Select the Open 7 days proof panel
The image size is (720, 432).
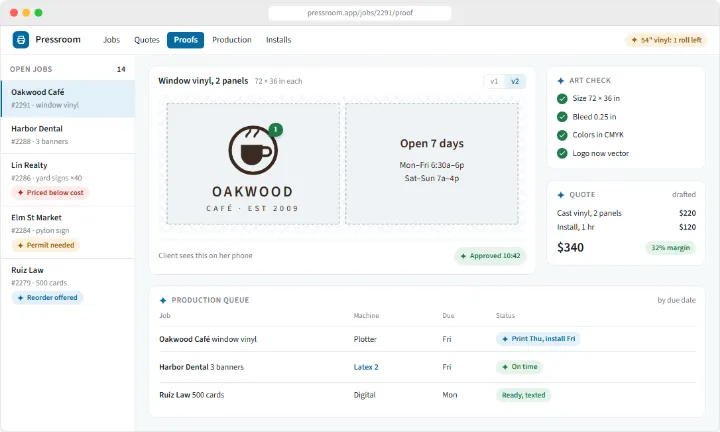432,164
